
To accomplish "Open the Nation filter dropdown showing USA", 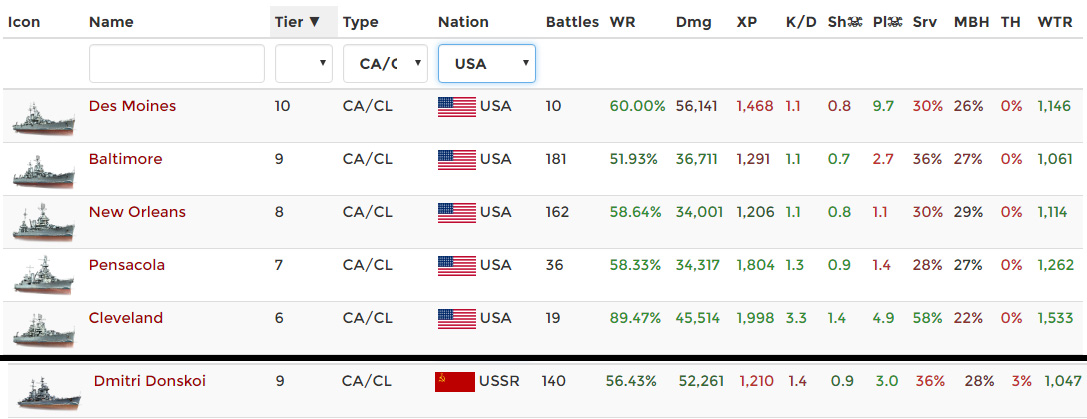I will coord(486,63).
